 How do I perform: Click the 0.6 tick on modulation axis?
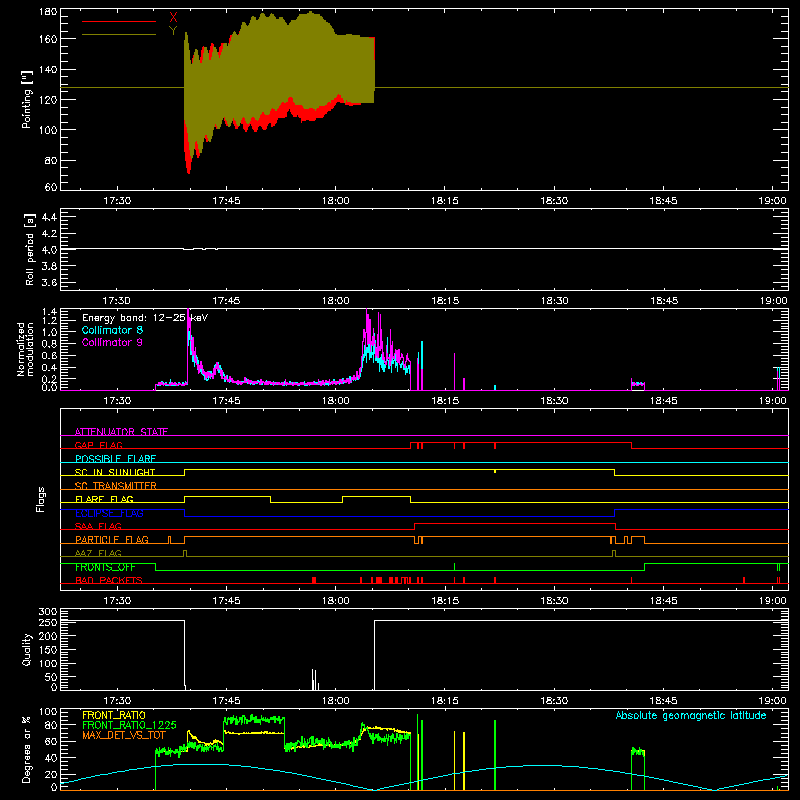point(50,356)
